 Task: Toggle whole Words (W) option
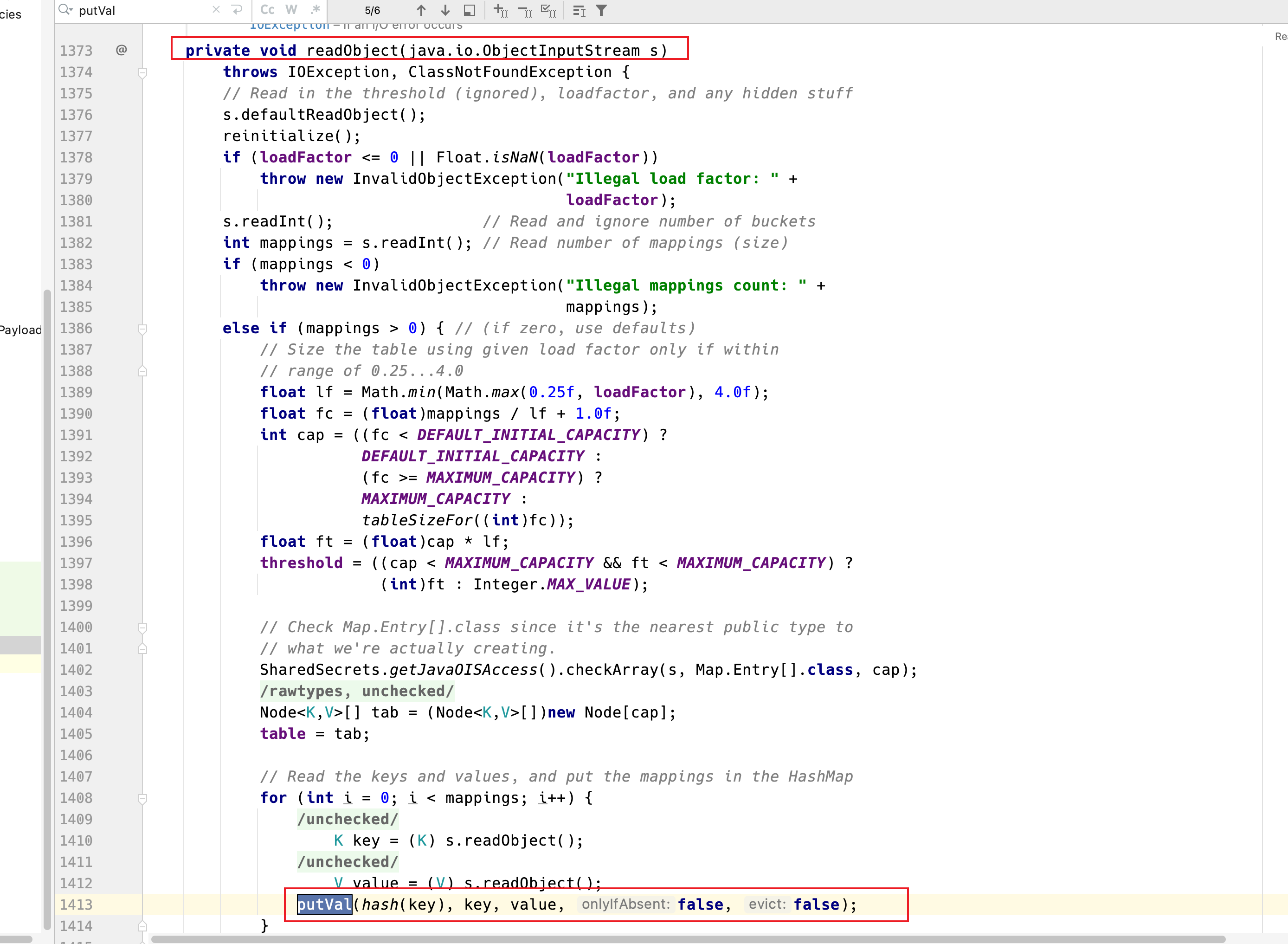[x=291, y=10]
